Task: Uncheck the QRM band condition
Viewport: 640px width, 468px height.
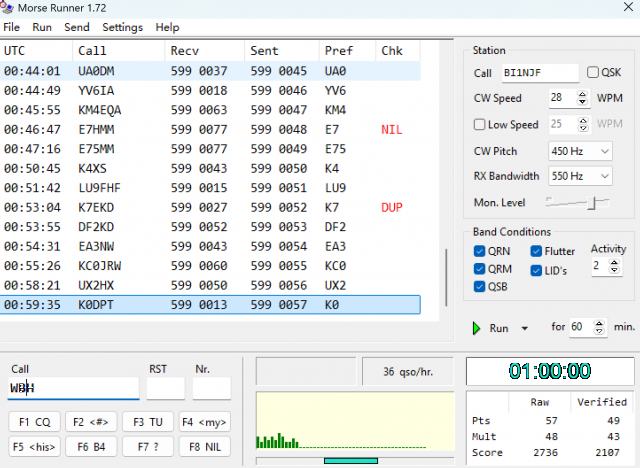Action: (x=479, y=269)
